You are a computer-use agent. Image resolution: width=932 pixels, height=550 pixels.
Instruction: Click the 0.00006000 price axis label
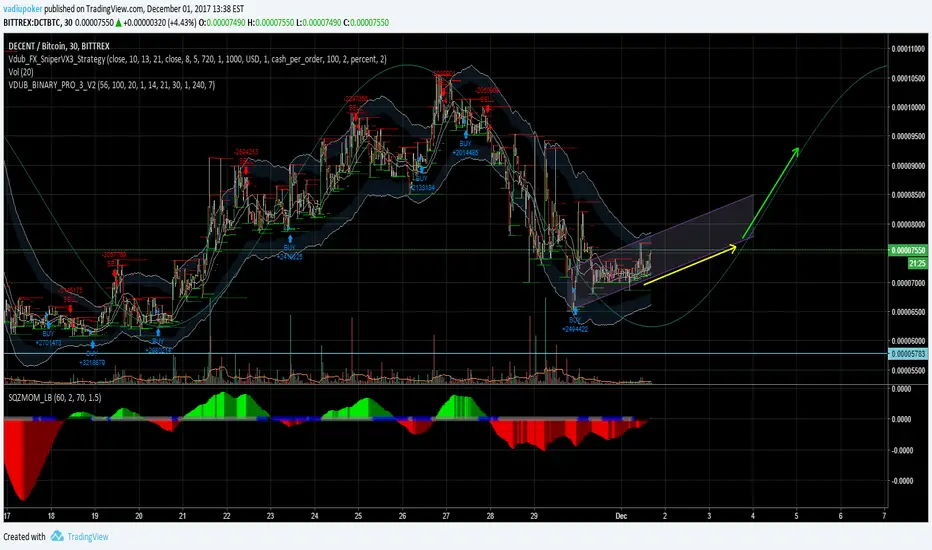tap(908, 341)
